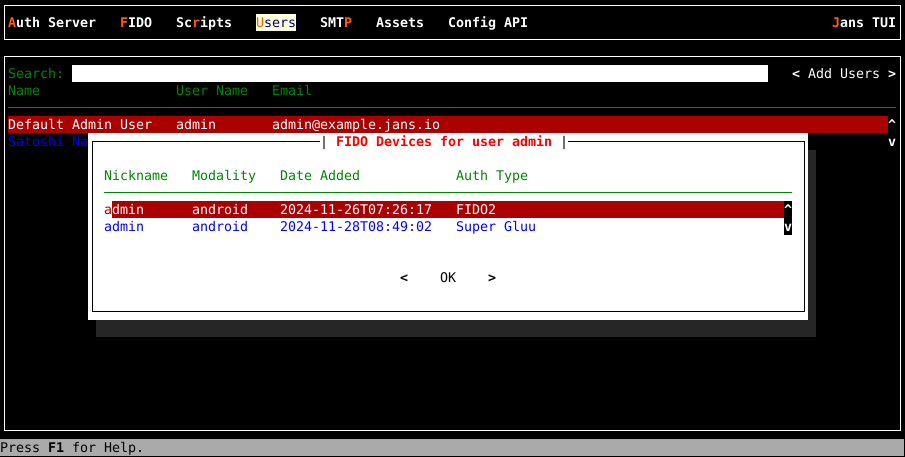
Task: Open the Auth Server menu
Action: (x=52, y=22)
